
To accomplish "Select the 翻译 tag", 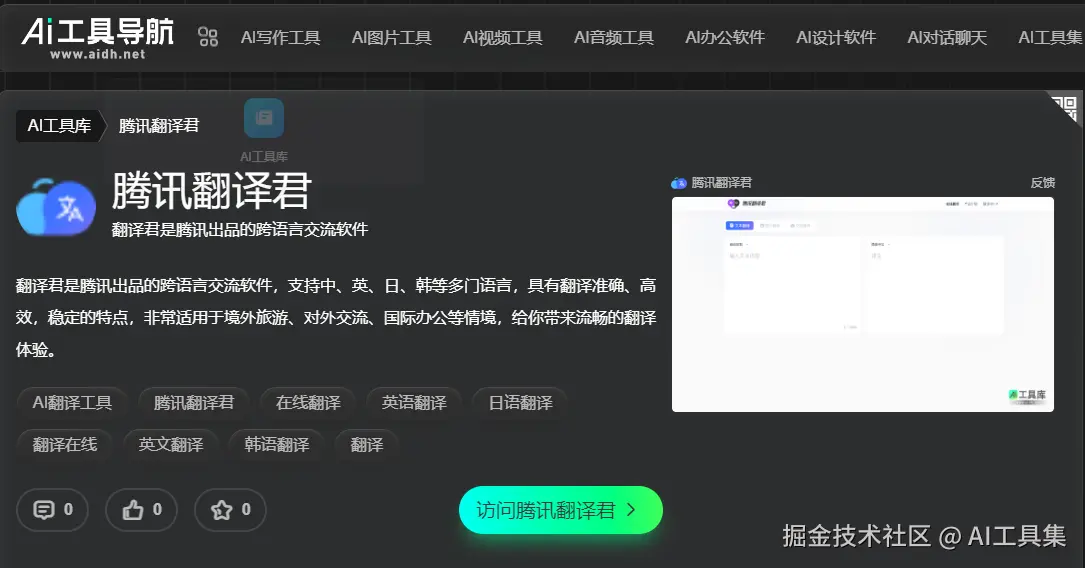I will click(367, 444).
